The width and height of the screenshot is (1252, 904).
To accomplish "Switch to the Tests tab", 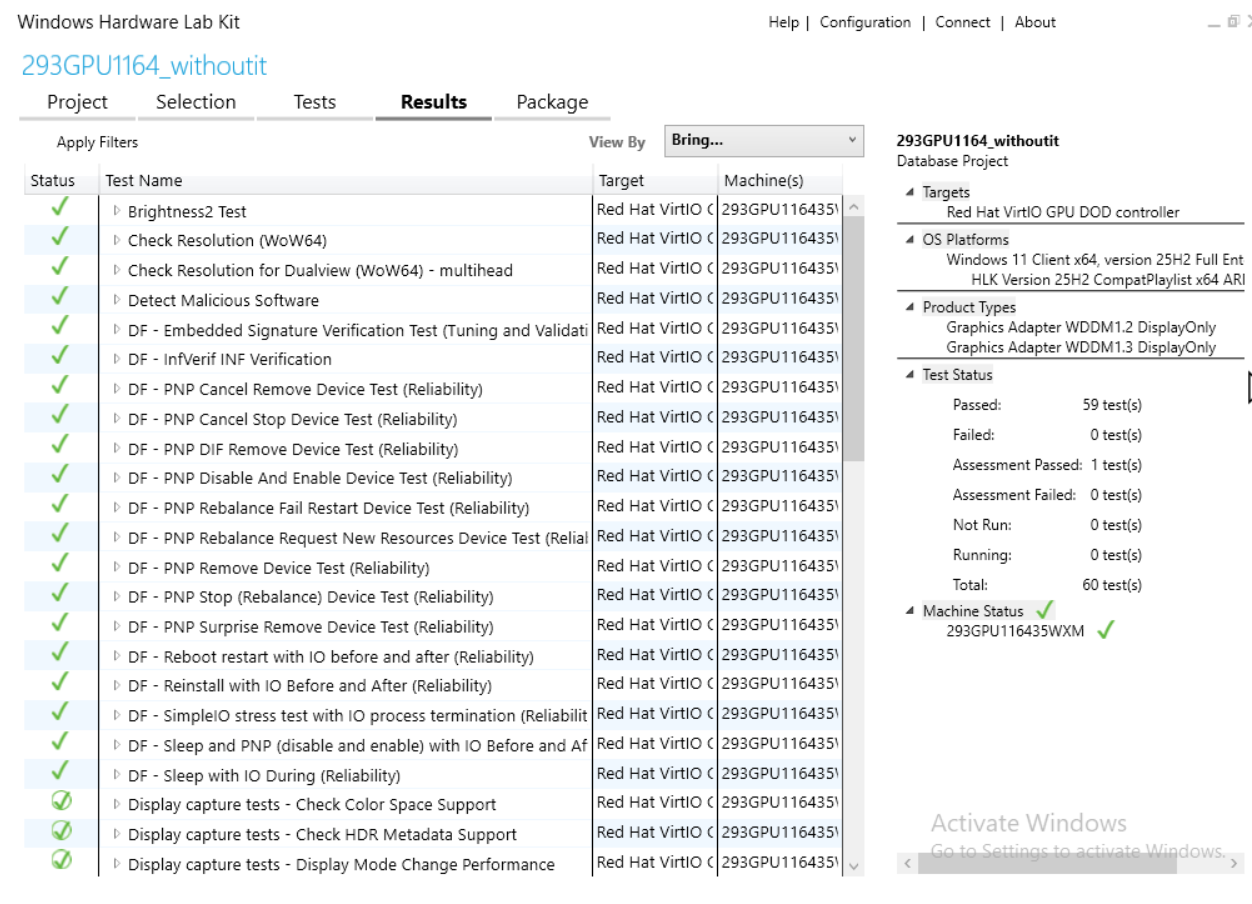I will coord(314,102).
